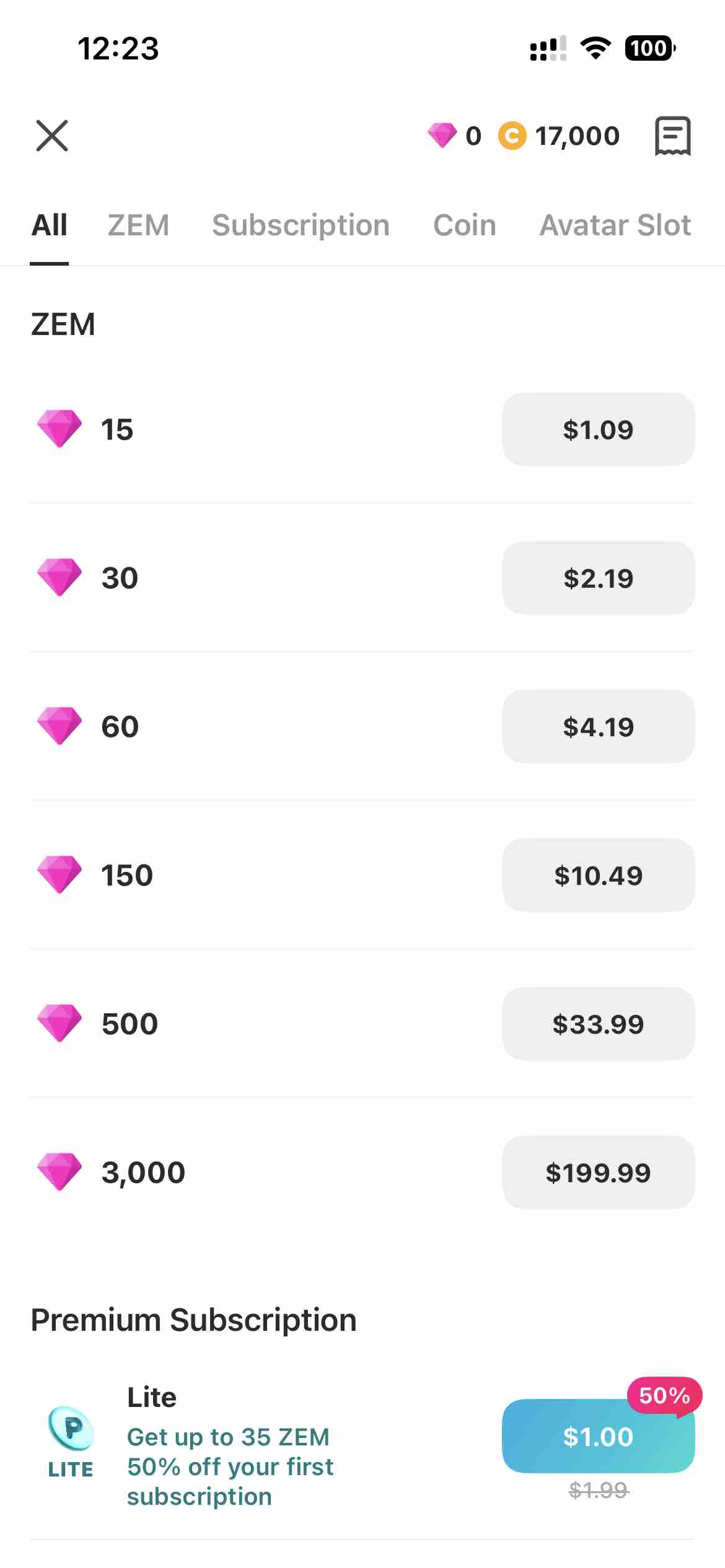Screen dimensions: 725x1568
Task: Buy 15 ZEM for $1.09
Action: pos(598,429)
